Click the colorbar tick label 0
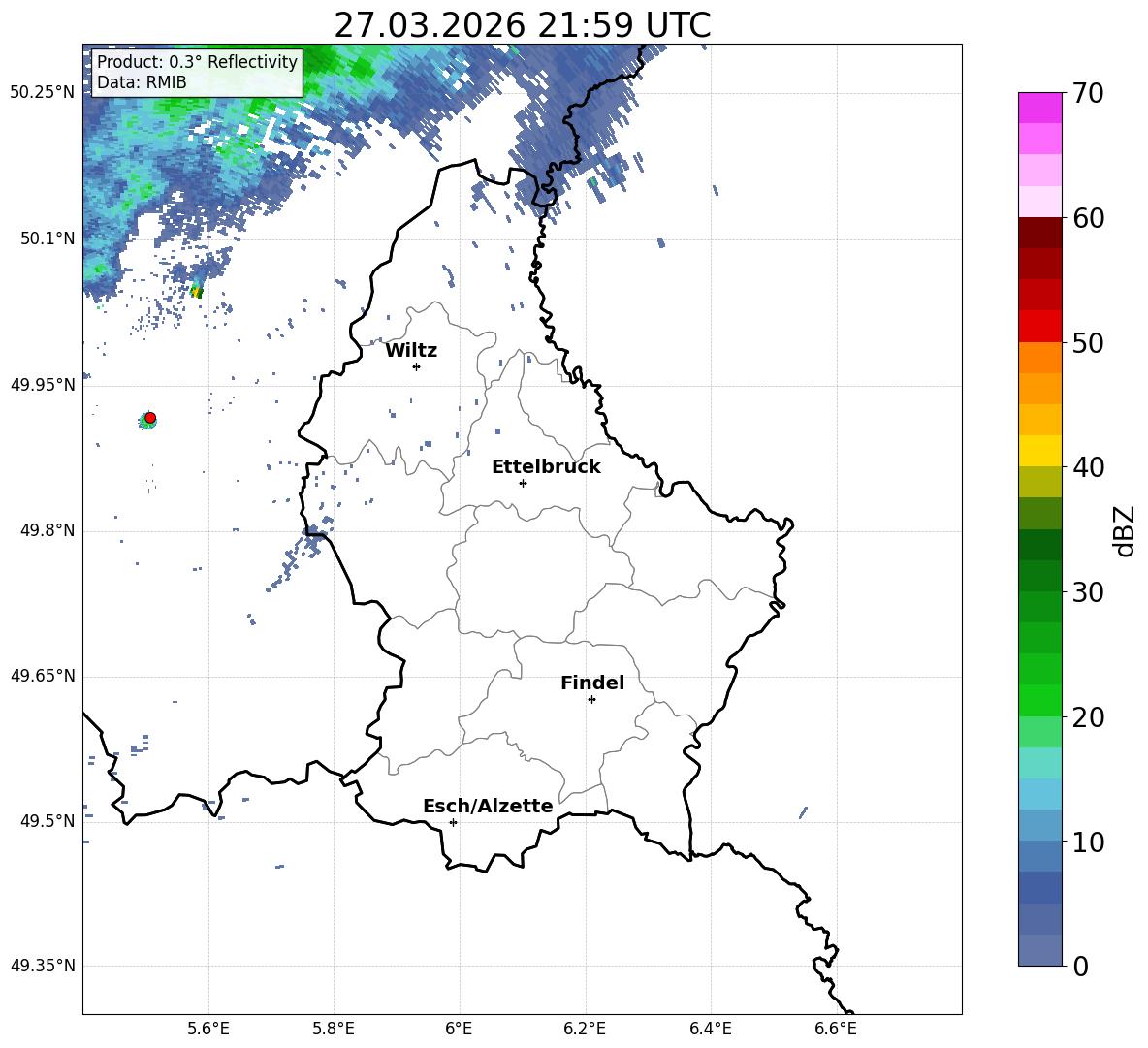This screenshot has height=1048, width=1148. point(1081,967)
